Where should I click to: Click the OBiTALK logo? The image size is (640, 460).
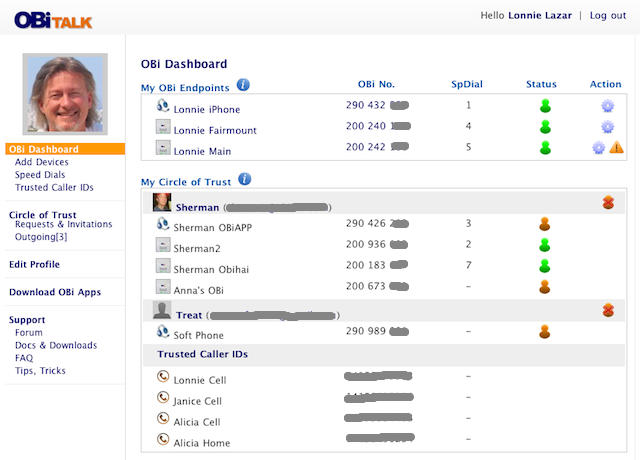54,18
